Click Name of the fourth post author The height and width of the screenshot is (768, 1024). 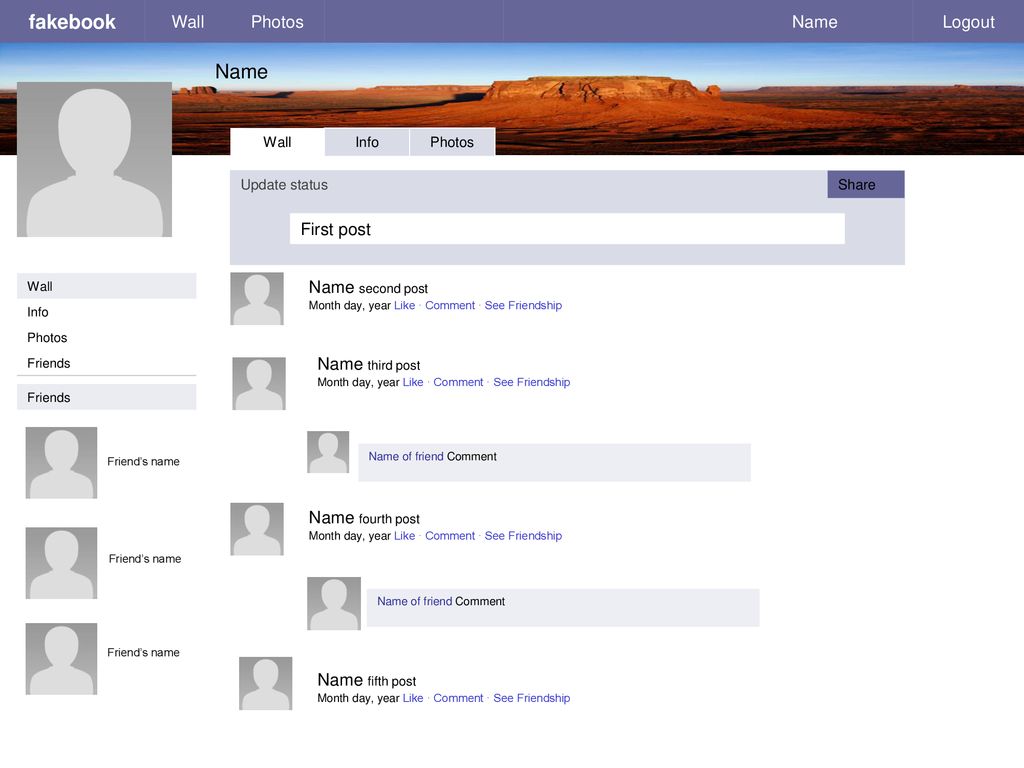click(331, 518)
